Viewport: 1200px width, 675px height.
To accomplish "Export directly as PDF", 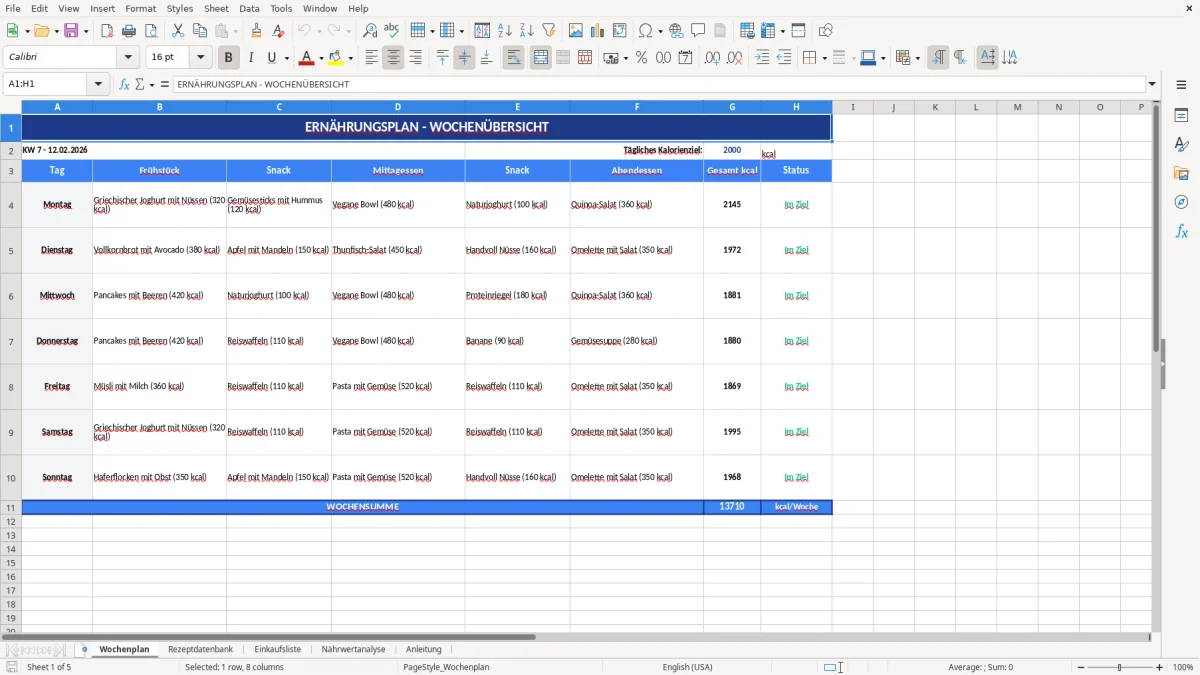I will 107,31.
